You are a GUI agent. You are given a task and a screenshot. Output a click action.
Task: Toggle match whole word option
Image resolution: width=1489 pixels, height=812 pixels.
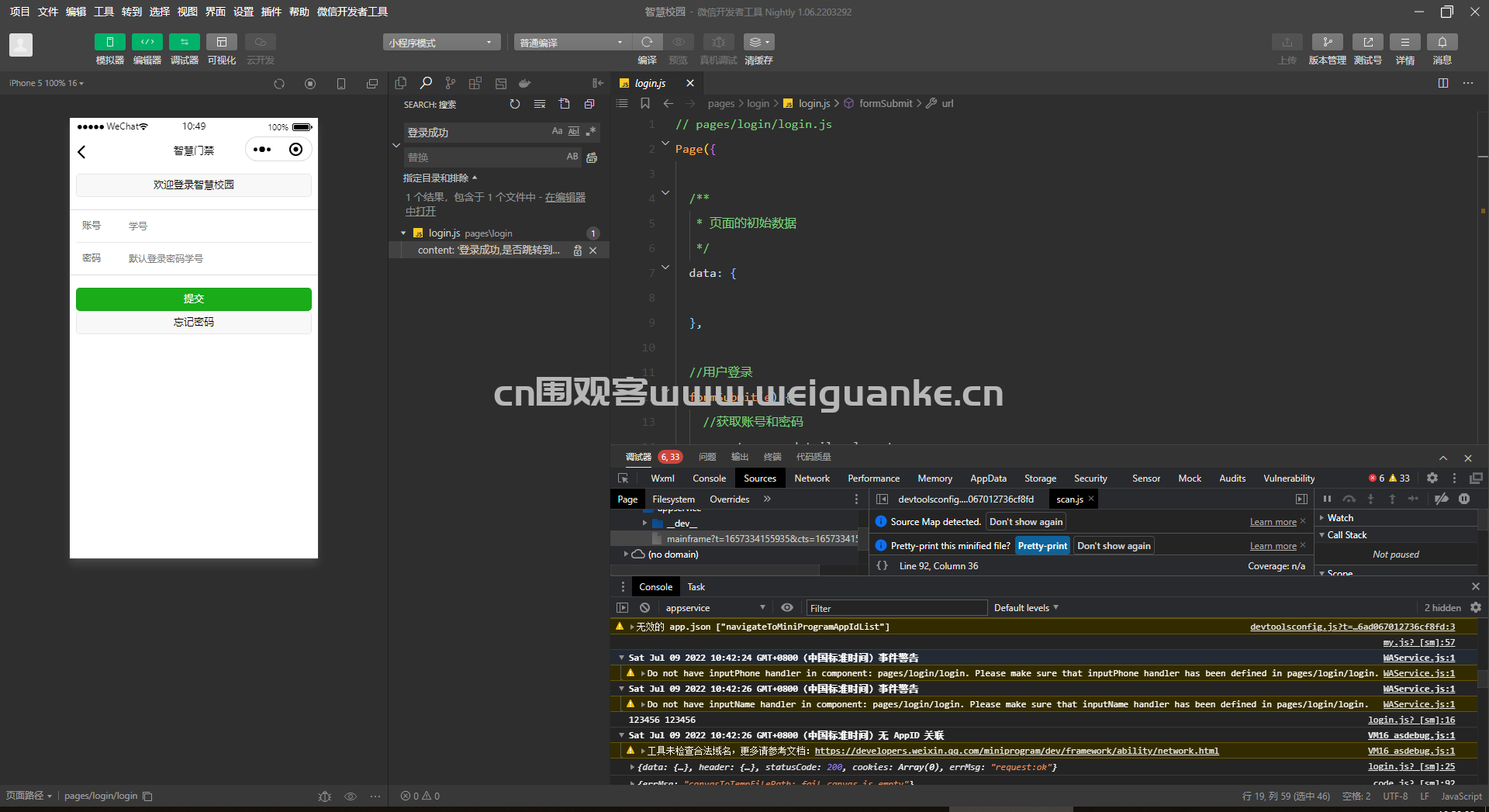[574, 132]
